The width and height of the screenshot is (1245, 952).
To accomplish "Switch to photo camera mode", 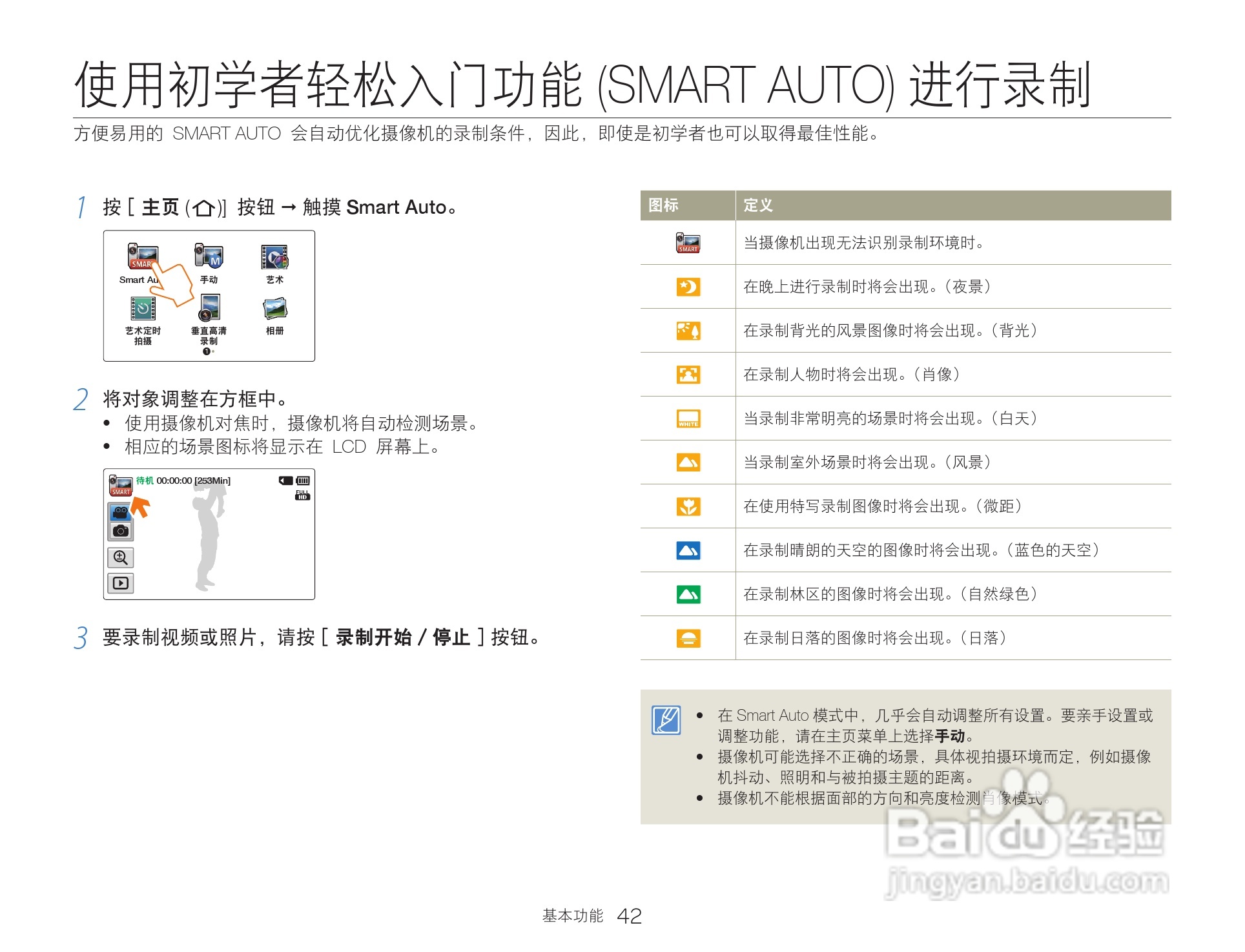I will pyautogui.click(x=120, y=531).
